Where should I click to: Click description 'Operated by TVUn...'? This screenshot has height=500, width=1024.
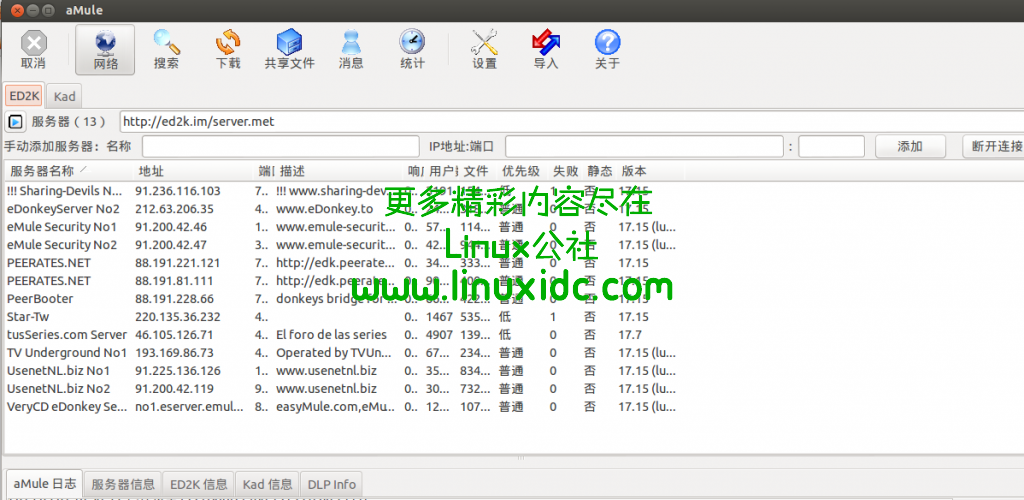tap(334, 352)
